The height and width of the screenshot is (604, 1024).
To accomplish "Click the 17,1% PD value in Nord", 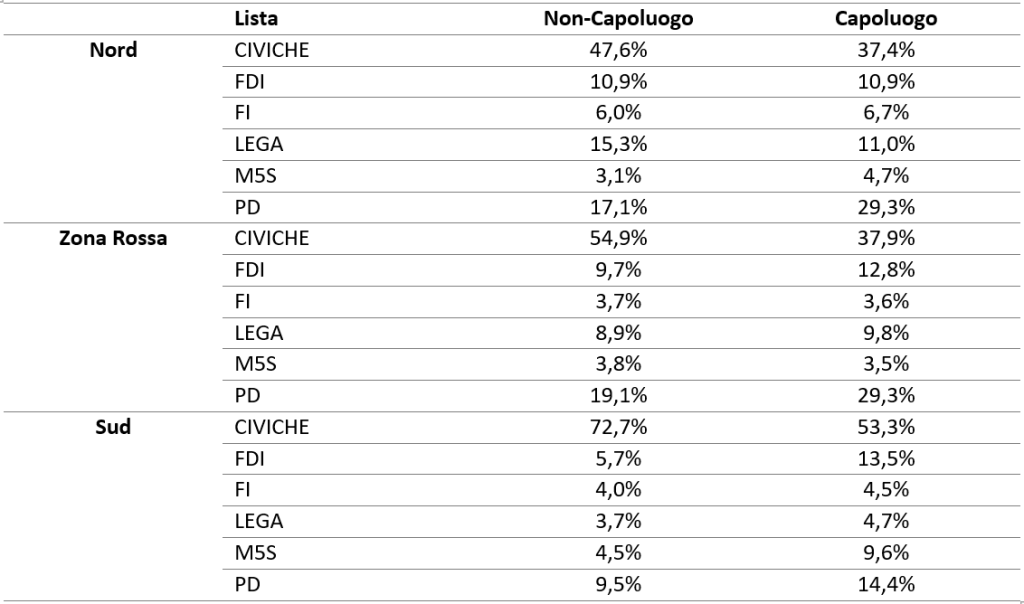I will coord(618,208).
